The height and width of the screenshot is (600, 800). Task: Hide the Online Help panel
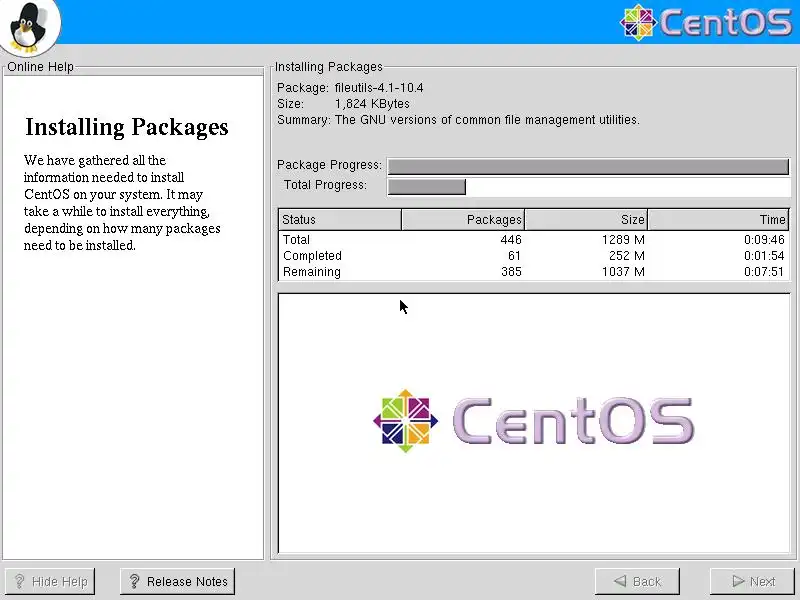pyautogui.click(x=50, y=581)
